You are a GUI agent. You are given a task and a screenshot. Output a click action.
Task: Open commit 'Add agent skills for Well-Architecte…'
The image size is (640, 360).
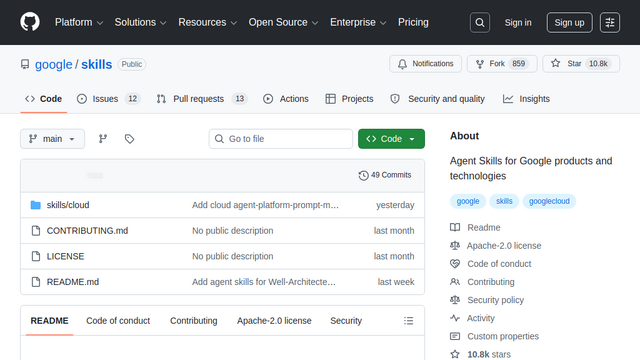264,282
